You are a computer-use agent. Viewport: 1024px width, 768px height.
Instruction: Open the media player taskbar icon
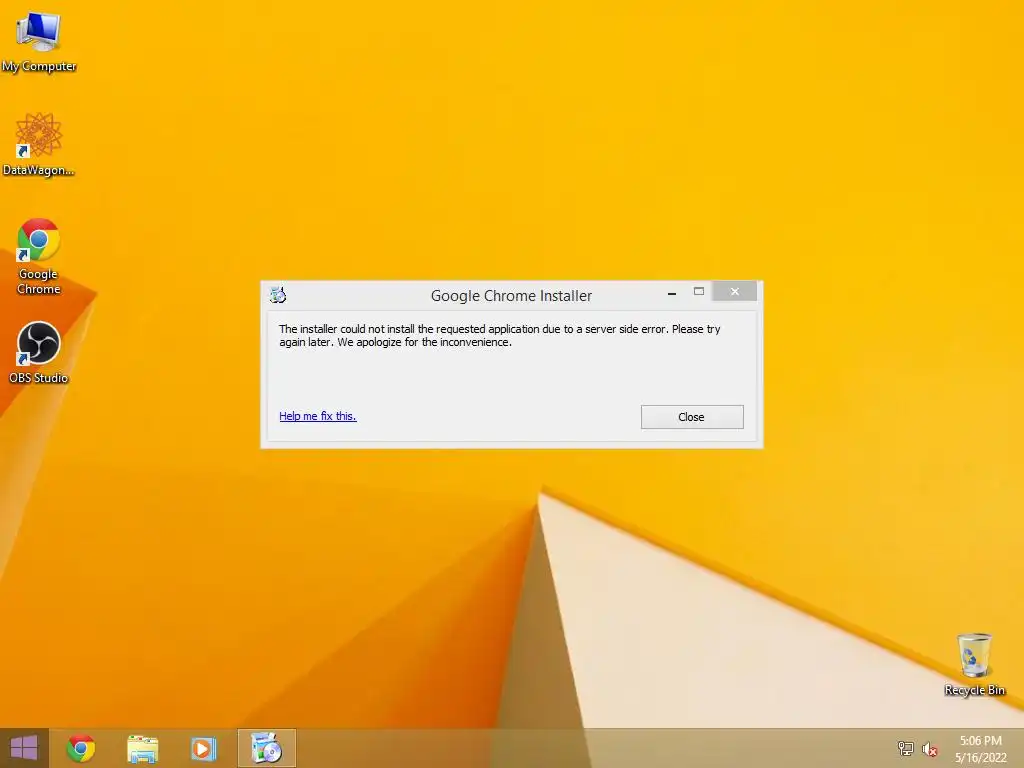[203, 748]
